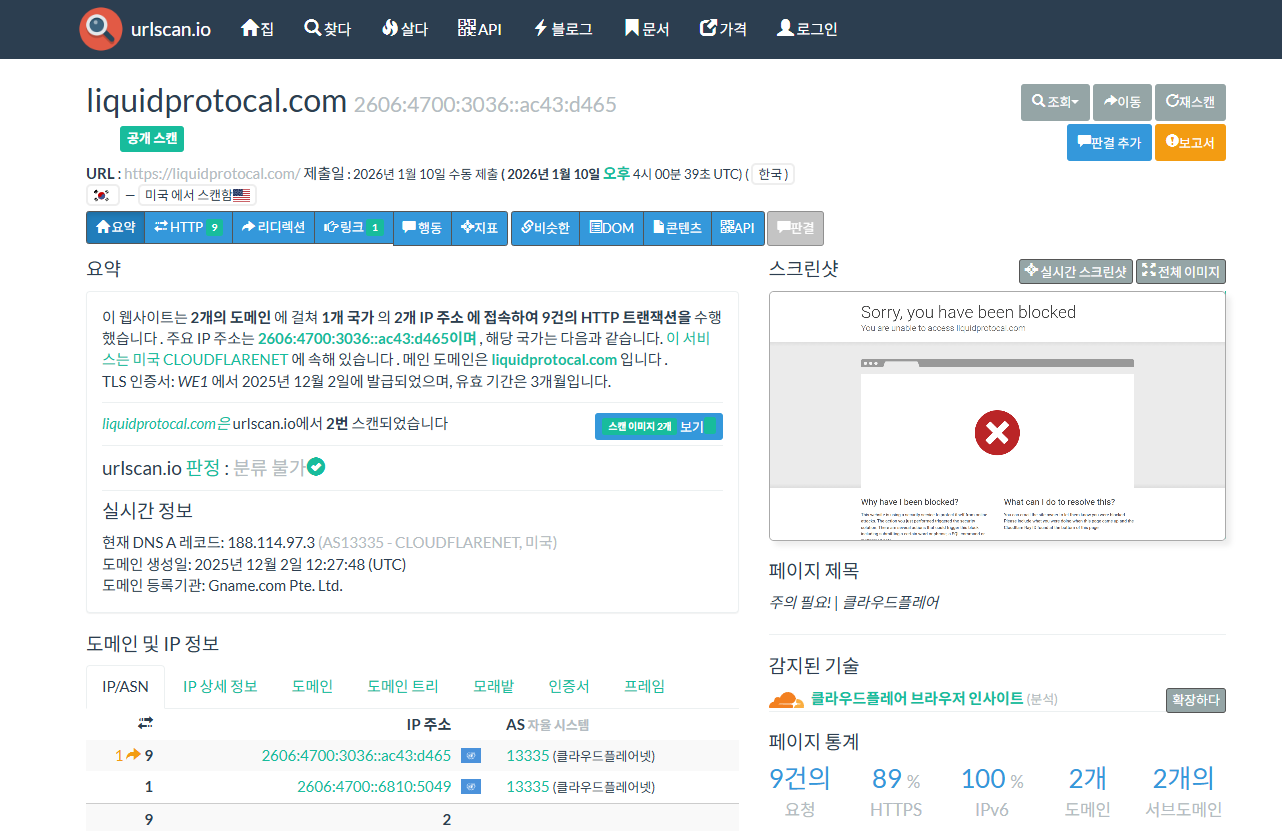The image size is (1282, 831).
Task: Click the 전체 이미지 full image button
Action: pos(1181,271)
